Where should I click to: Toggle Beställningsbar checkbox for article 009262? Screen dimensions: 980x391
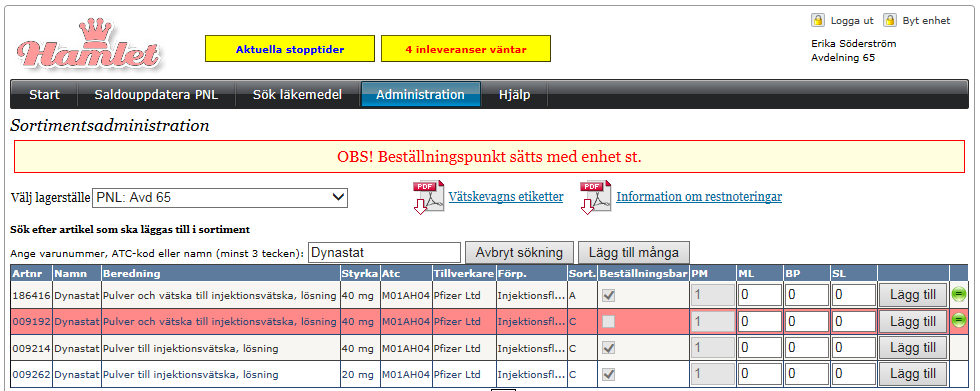pos(608,374)
